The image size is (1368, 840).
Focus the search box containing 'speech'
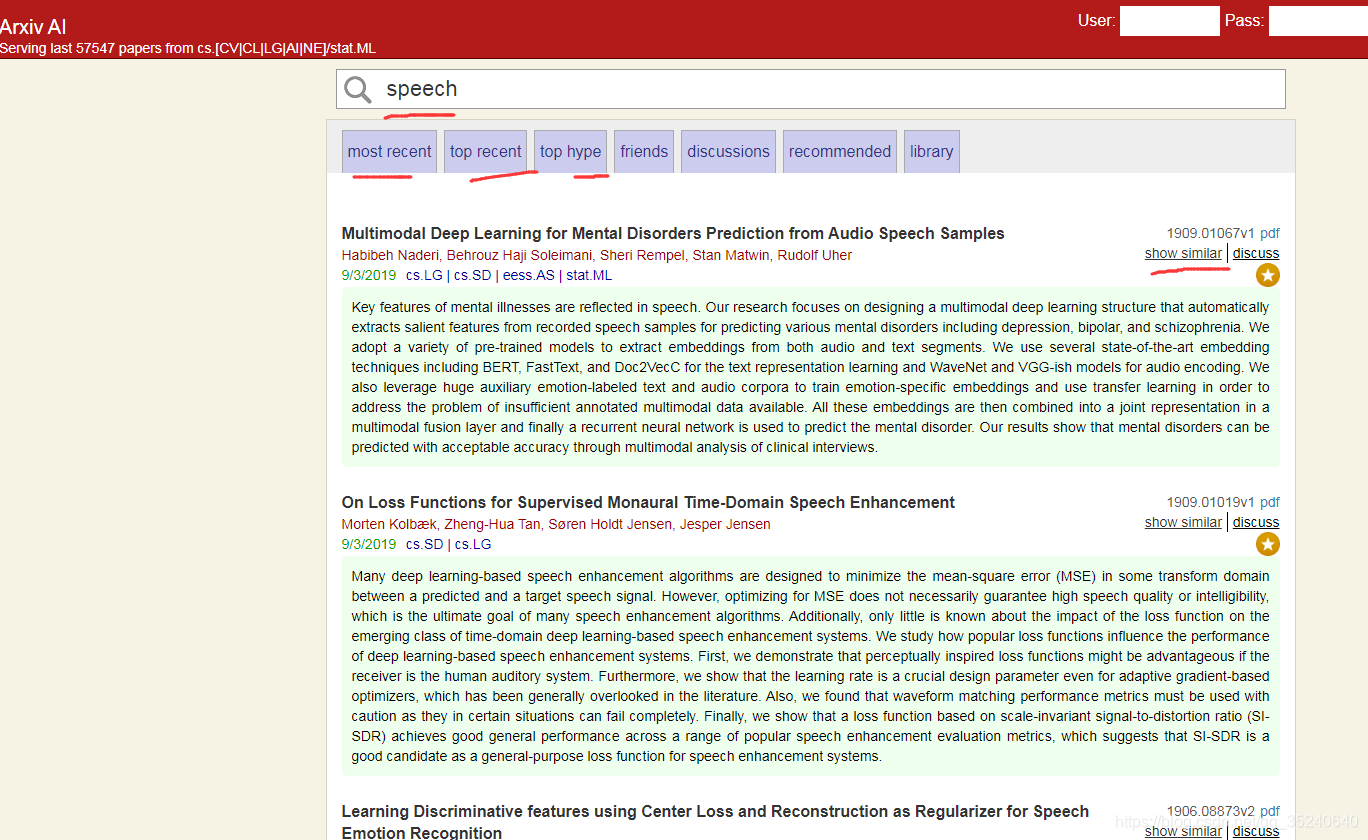tap(811, 89)
